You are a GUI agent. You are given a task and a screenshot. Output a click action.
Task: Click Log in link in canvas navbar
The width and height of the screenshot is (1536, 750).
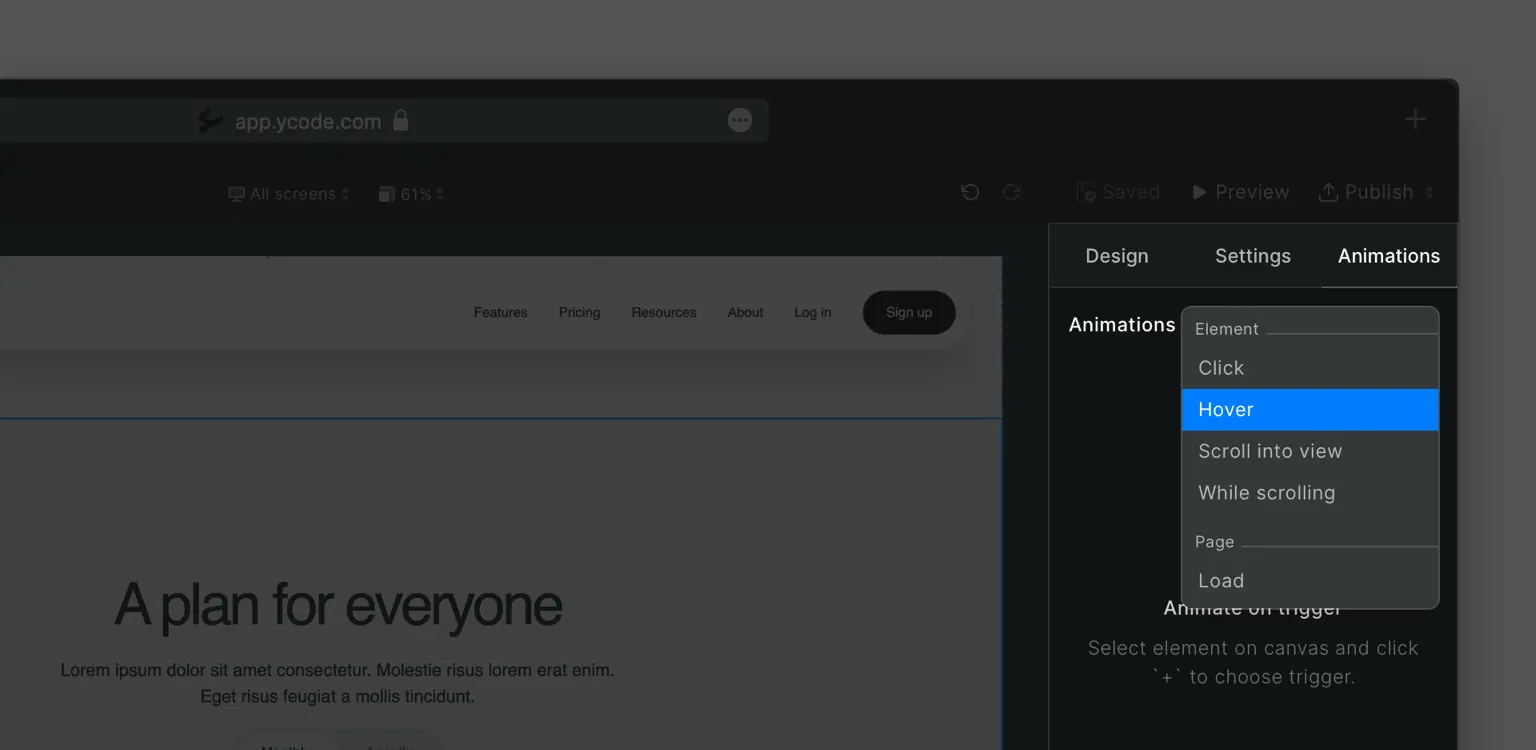tap(813, 312)
